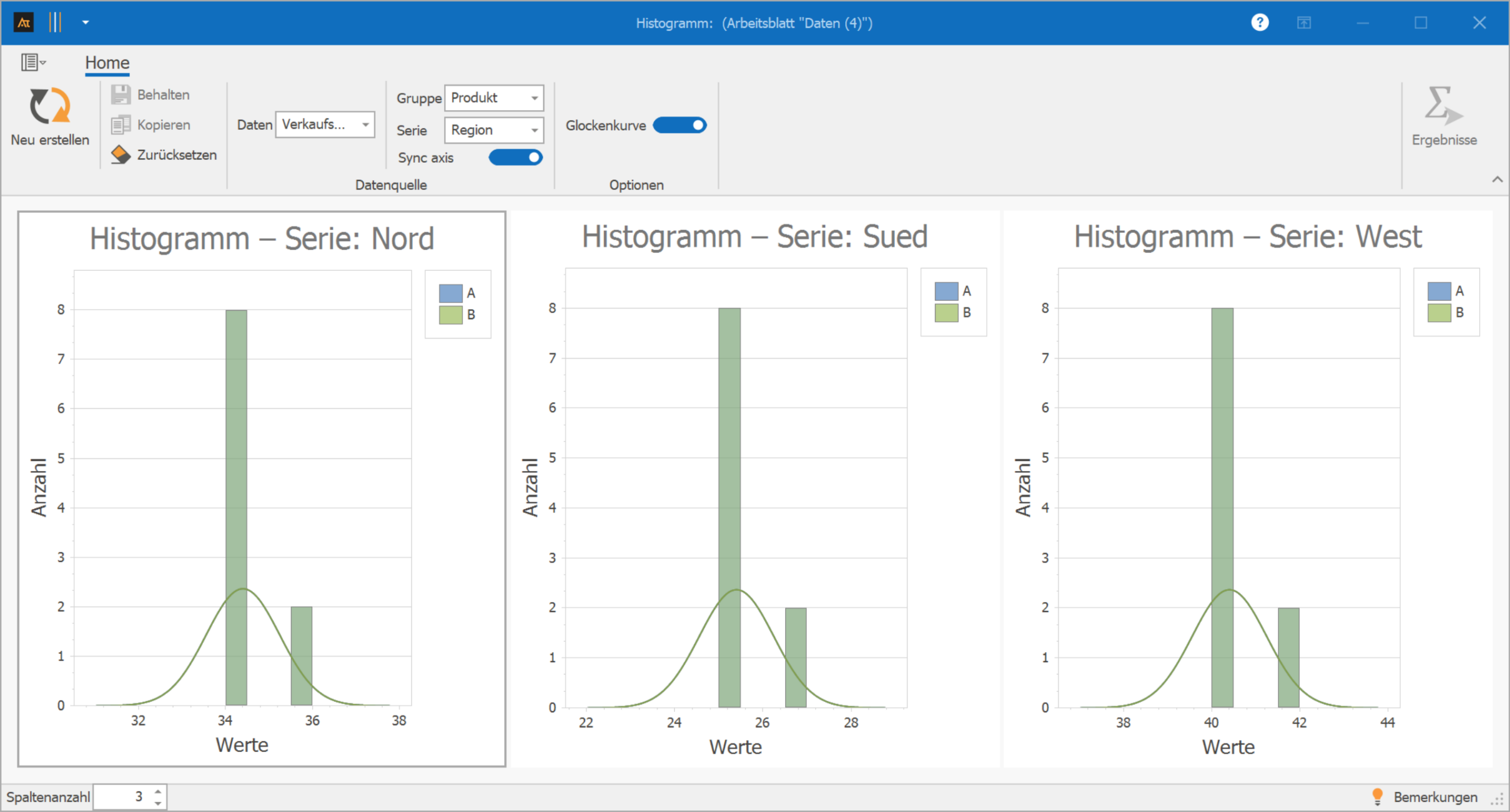The image size is (1510, 812).
Task: Click the ribbon display options icon in title bar
Action: coord(1304,22)
